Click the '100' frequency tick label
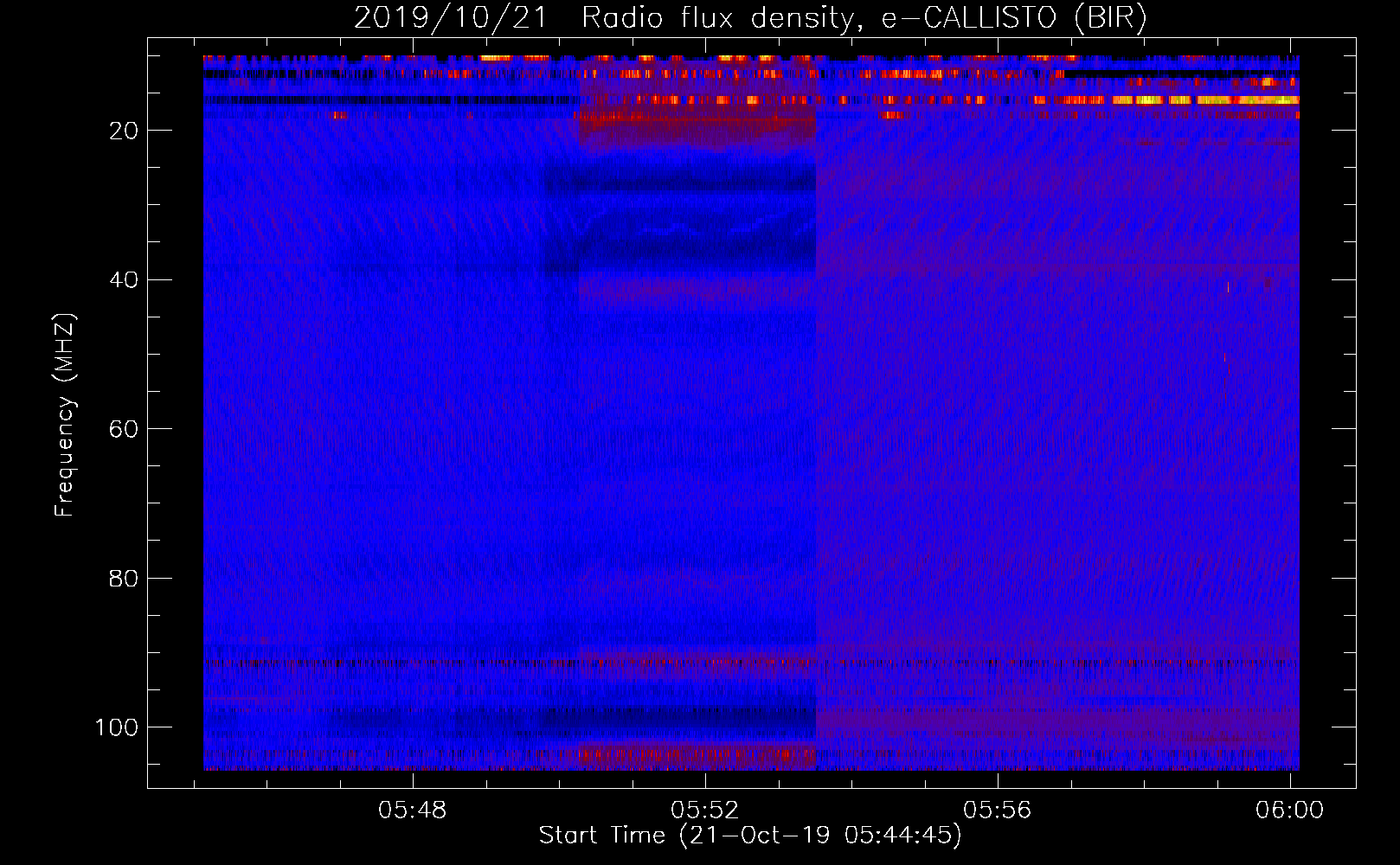The image size is (1400, 865). [116, 727]
